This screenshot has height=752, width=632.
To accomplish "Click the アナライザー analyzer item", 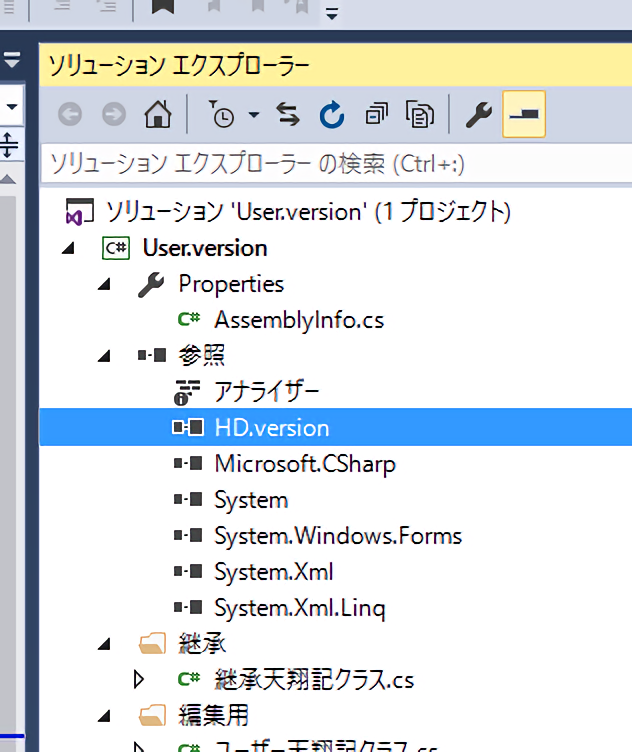I will (266, 392).
